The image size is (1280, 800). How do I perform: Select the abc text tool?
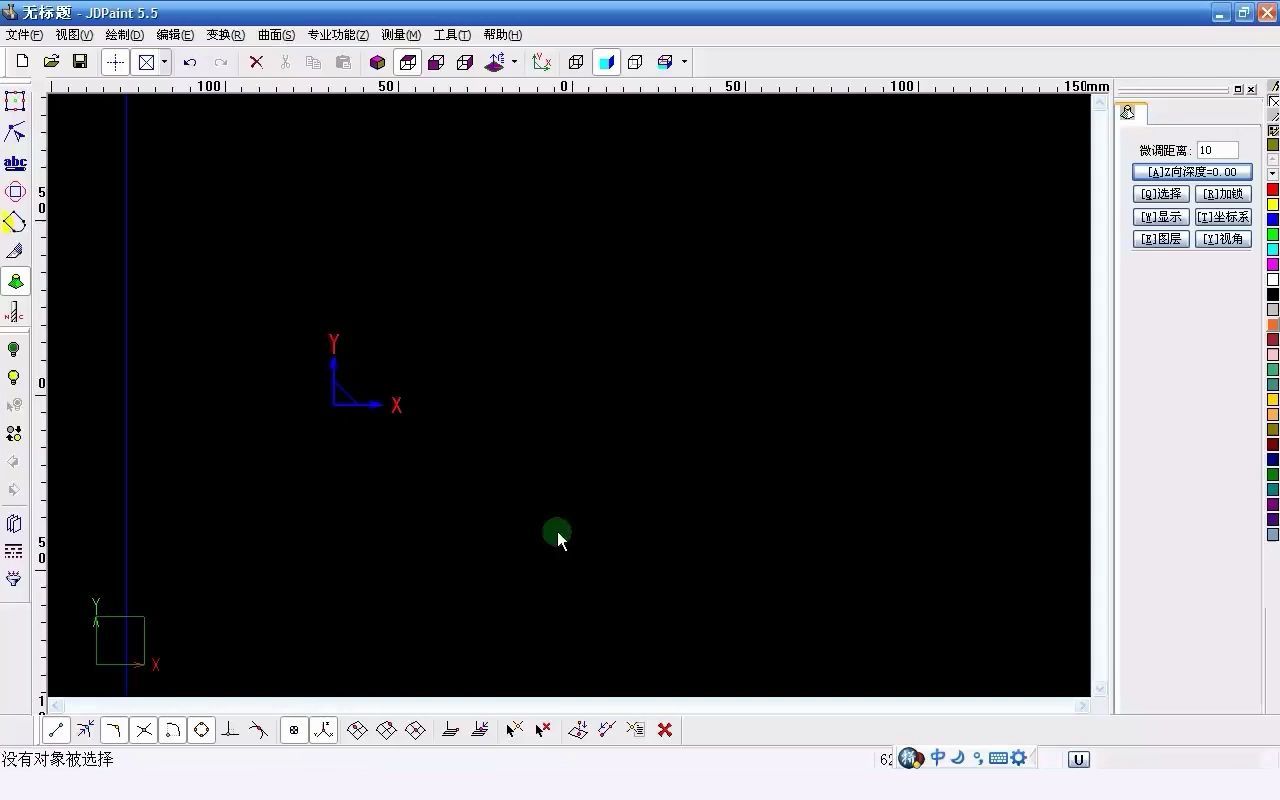pos(15,162)
